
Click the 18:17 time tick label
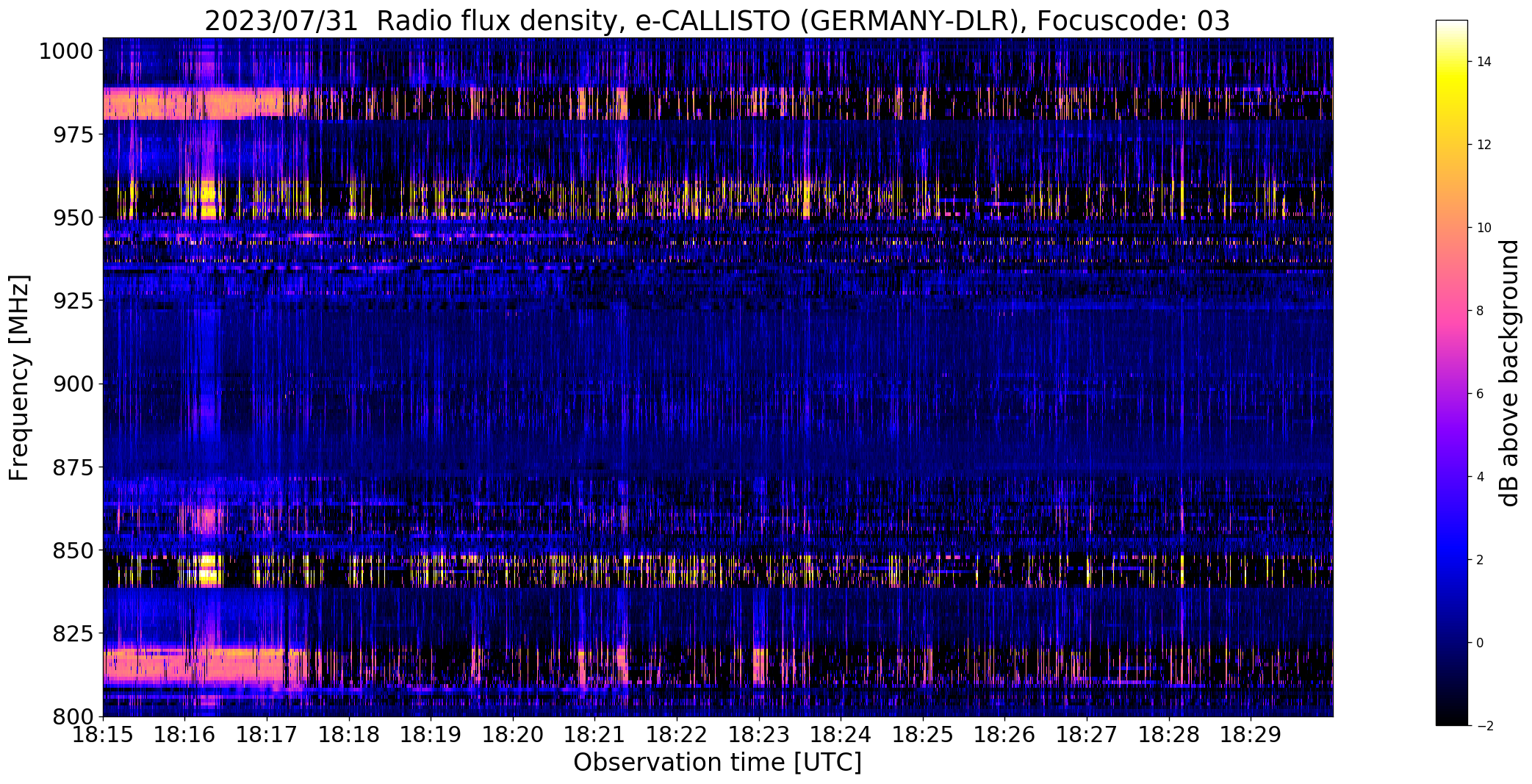pos(267,735)
